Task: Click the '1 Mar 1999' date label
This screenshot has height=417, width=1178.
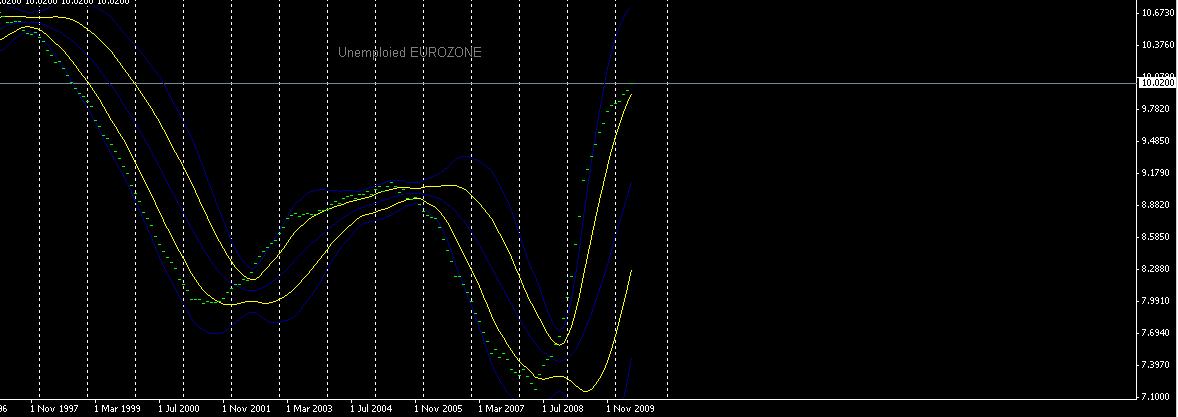Action: pyautogui.click(x=118, y=409)
